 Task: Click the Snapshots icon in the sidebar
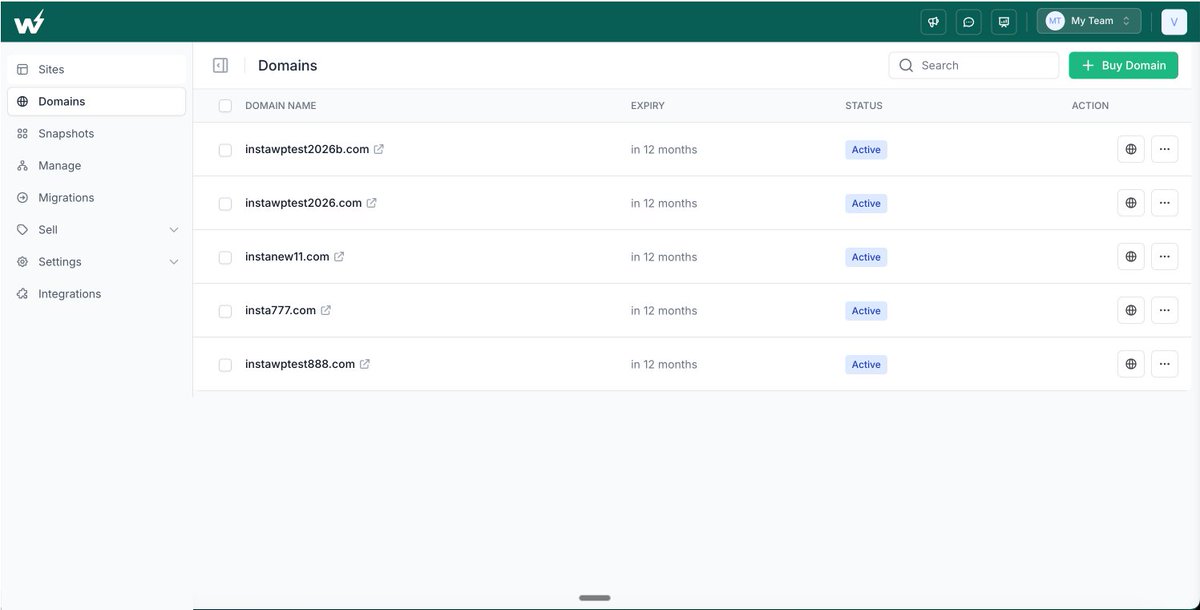point(23,133)
